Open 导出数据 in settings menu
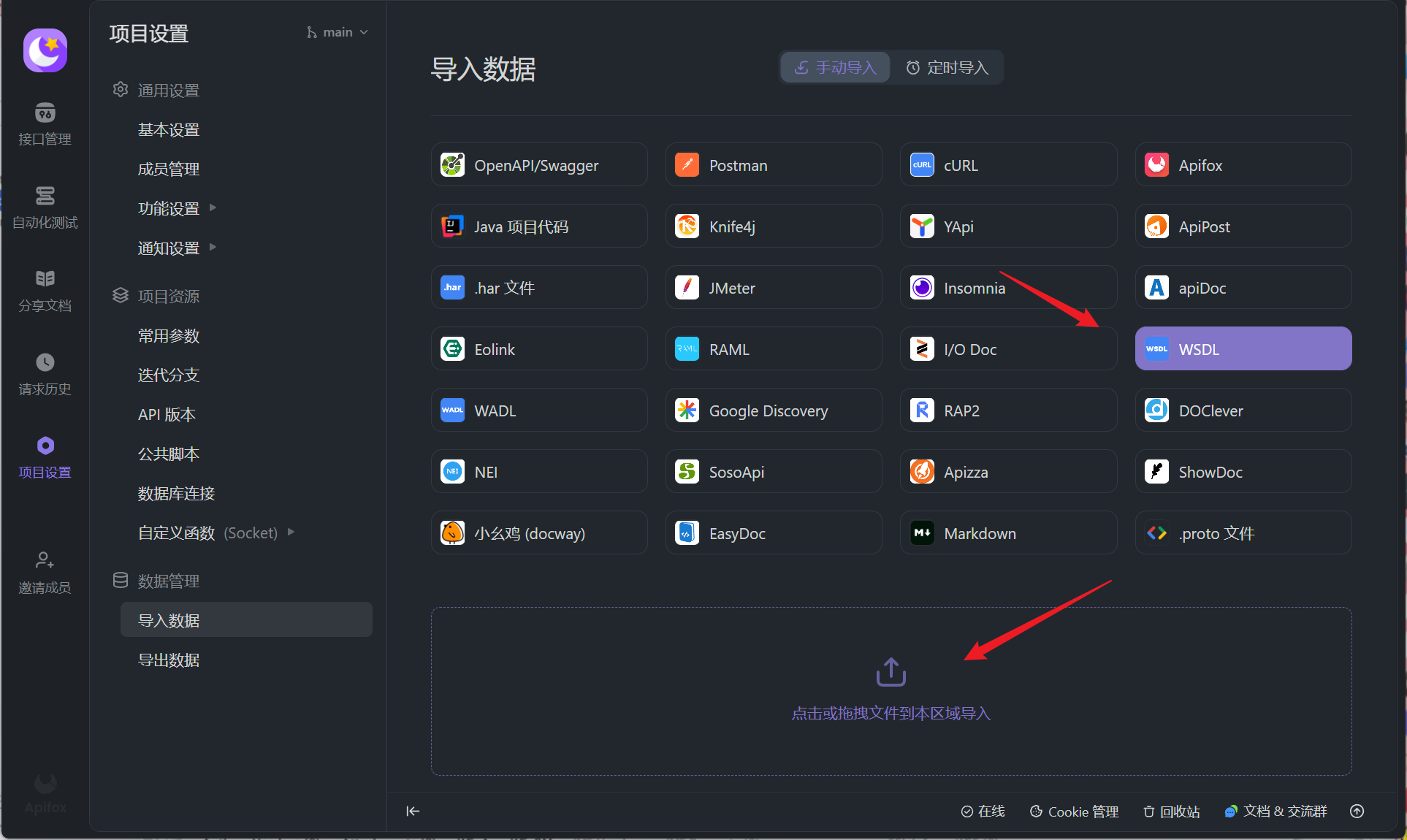This screenshot has height=840, width=1407. click(169, 660)
